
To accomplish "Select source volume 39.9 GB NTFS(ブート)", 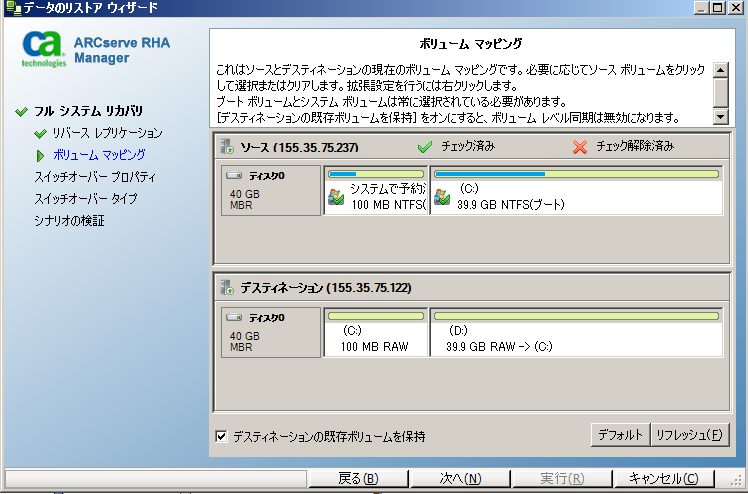I will [576, 190].
